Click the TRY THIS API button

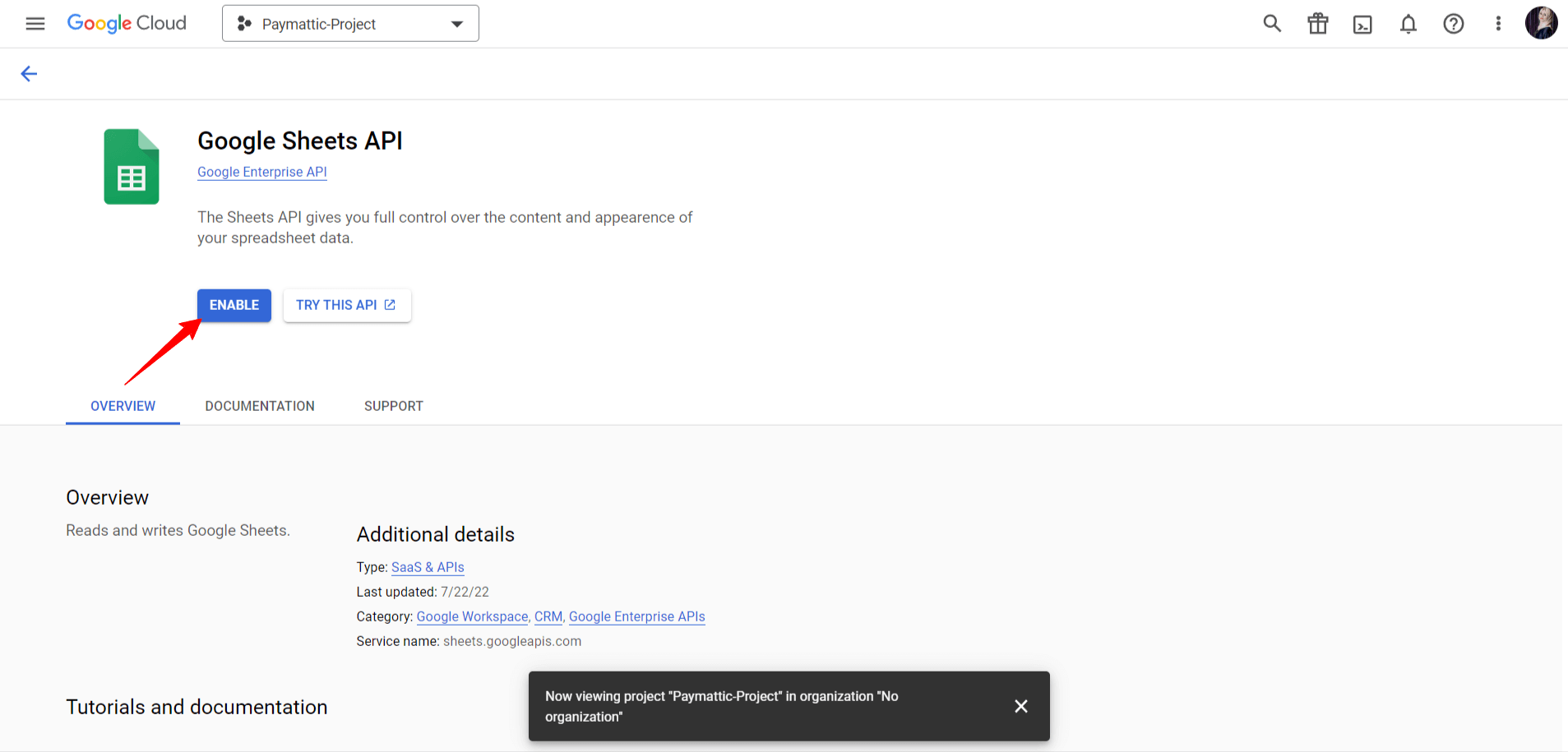pyautogui.click(x=347, y=305)
